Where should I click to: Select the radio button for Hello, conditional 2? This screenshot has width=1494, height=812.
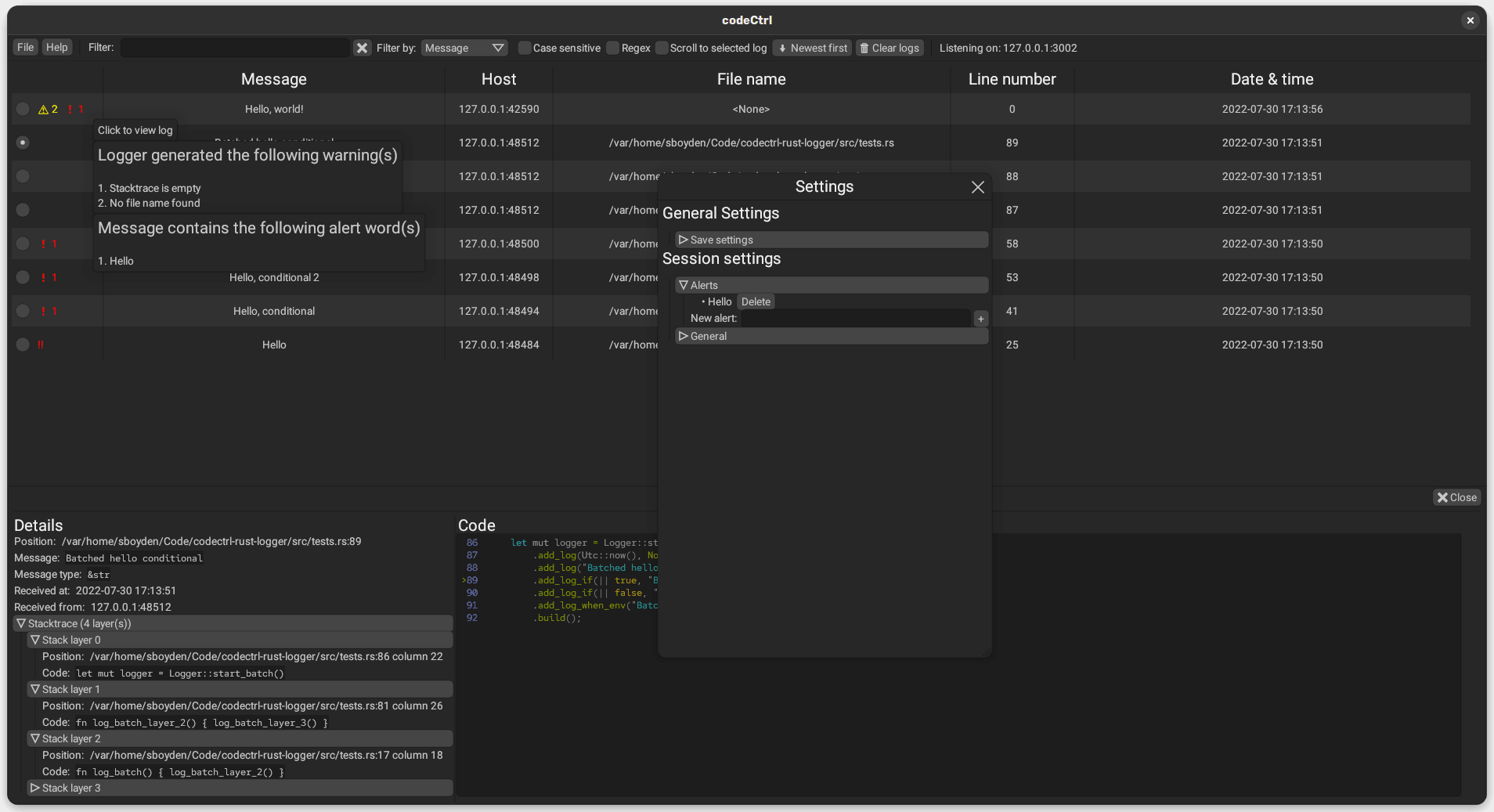pos(22,277)
